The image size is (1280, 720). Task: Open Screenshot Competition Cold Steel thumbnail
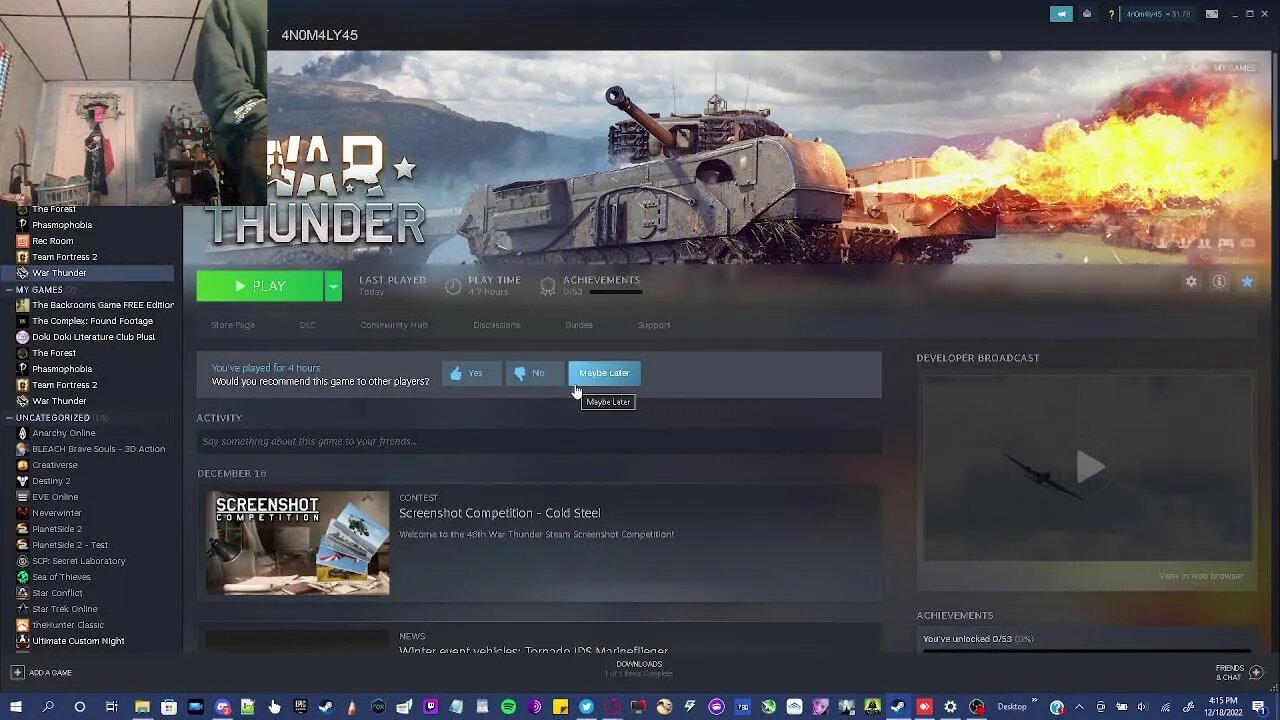tap(298, 543)
